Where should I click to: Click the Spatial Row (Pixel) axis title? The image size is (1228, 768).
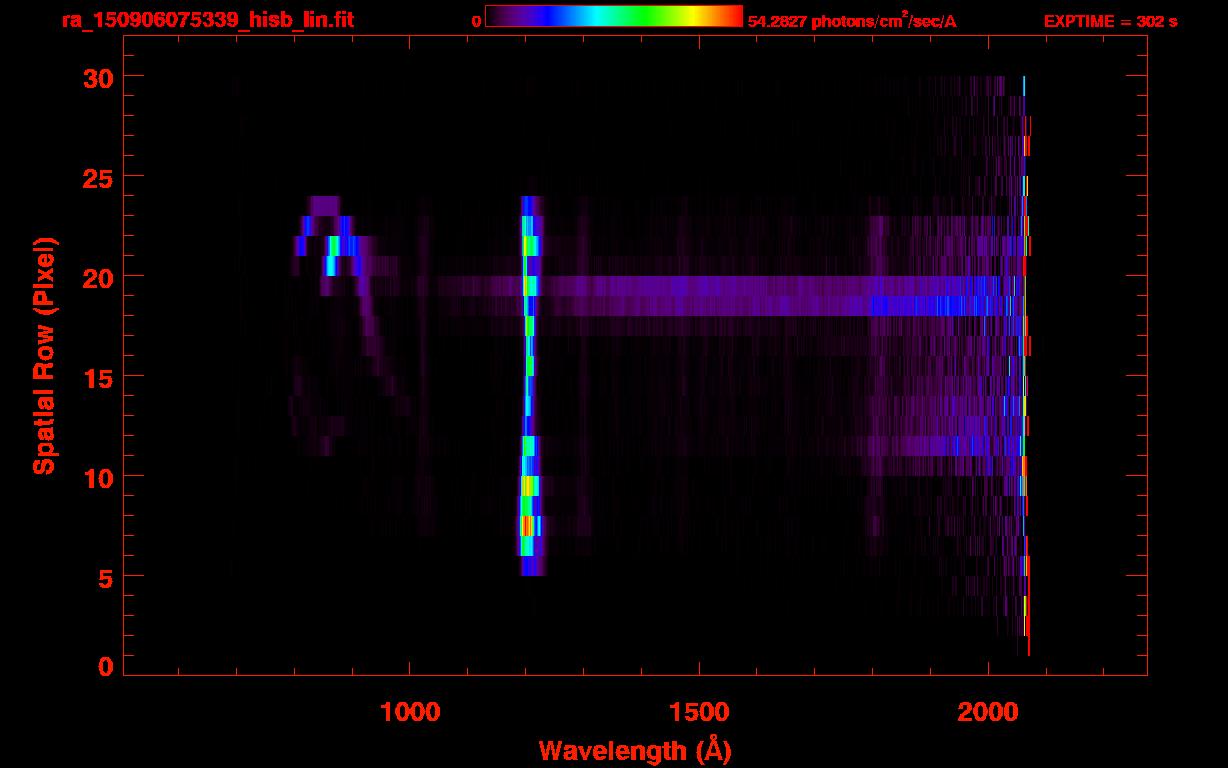(45, 356)
